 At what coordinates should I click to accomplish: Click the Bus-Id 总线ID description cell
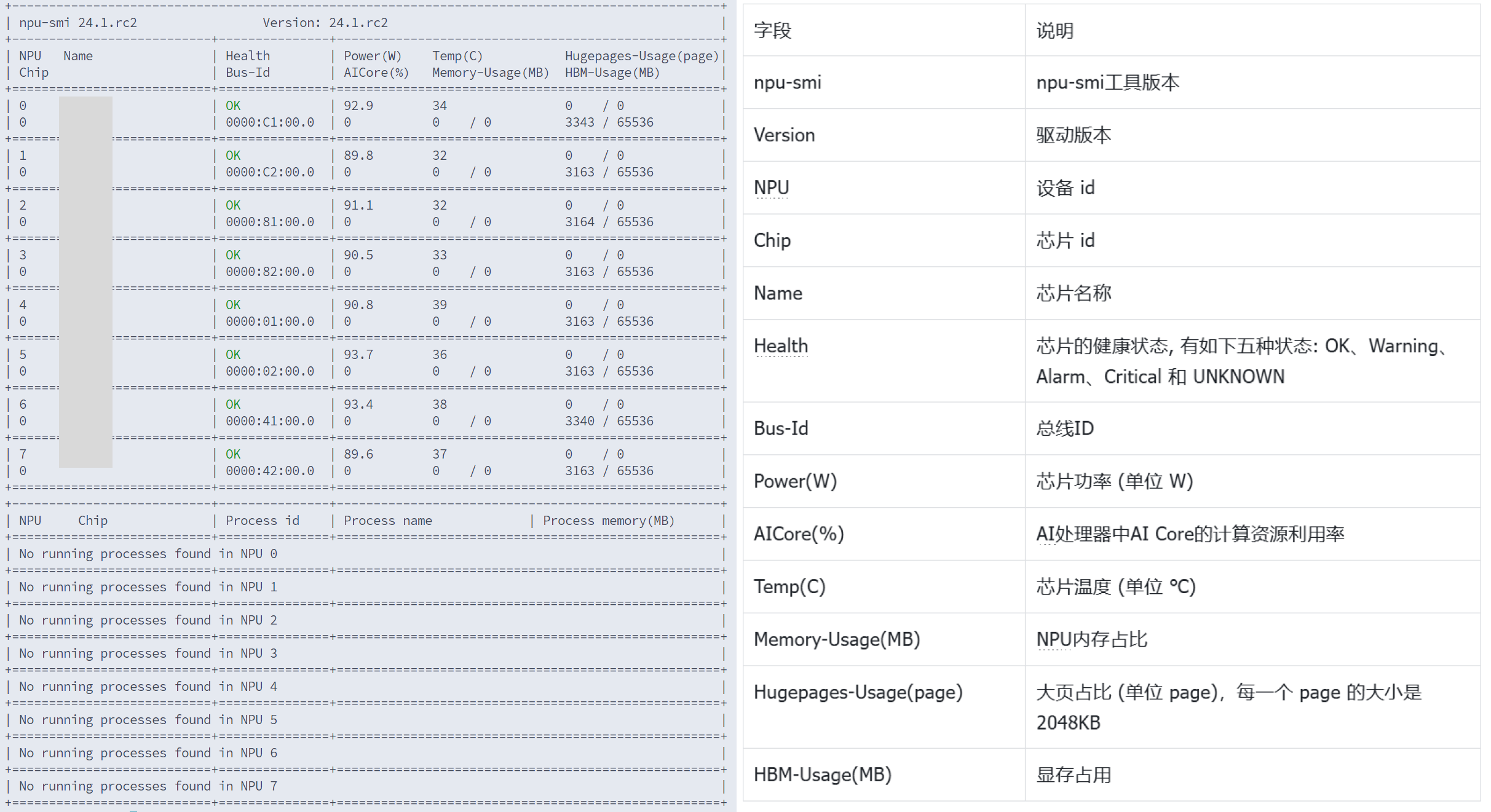point(1065,428)
